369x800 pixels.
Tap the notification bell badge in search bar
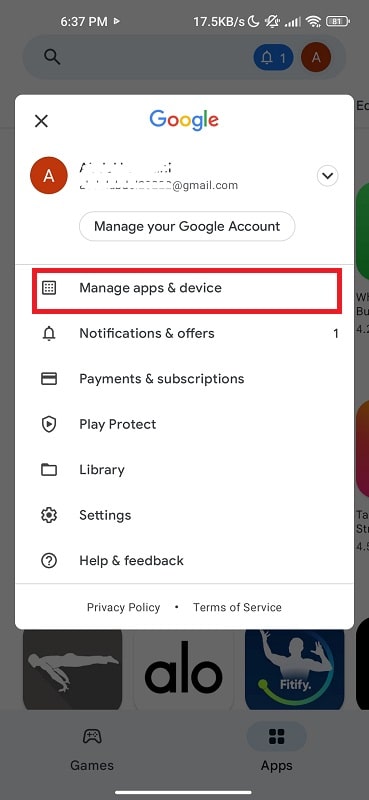pos(274,58)
